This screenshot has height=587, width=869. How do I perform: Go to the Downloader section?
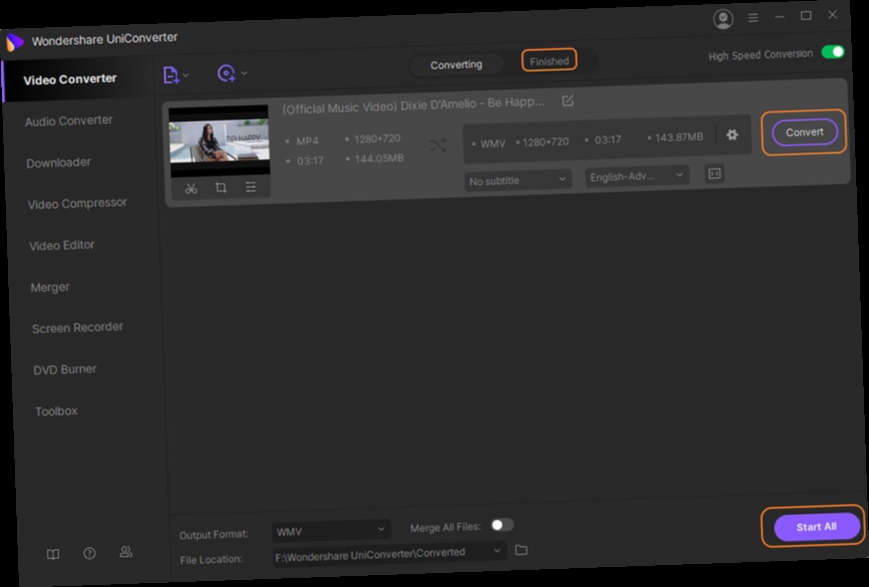click(58, 162)
